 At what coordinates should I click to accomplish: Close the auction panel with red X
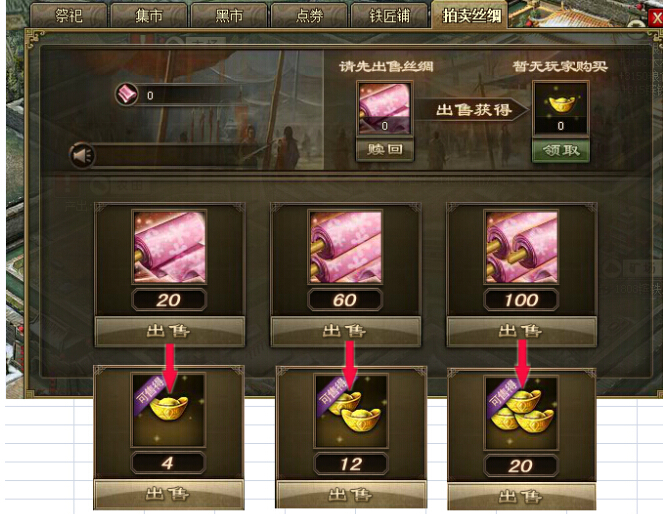click(x=656, y=18)
